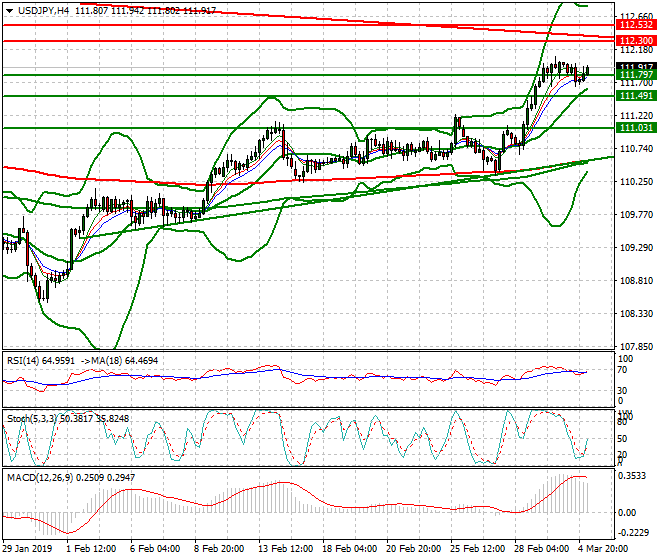The image size is (660, 560).
Task: Click the 108.330 price axis value
Action: click(x=636, y=314)
